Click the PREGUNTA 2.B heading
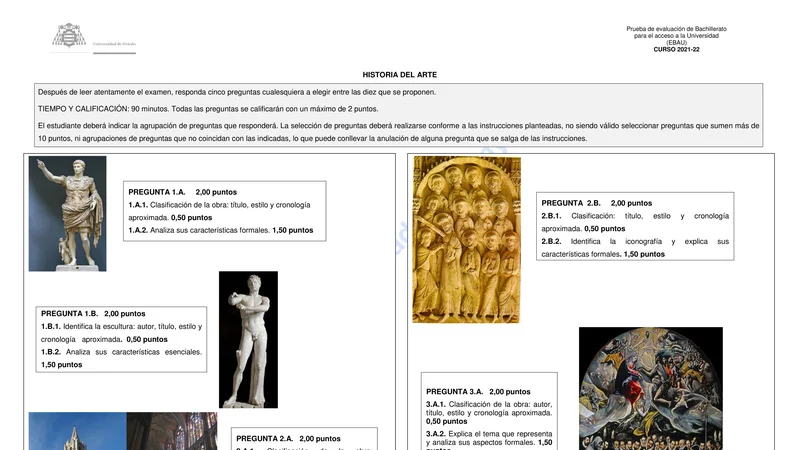The image size is (800, 450). pos(597,203)
